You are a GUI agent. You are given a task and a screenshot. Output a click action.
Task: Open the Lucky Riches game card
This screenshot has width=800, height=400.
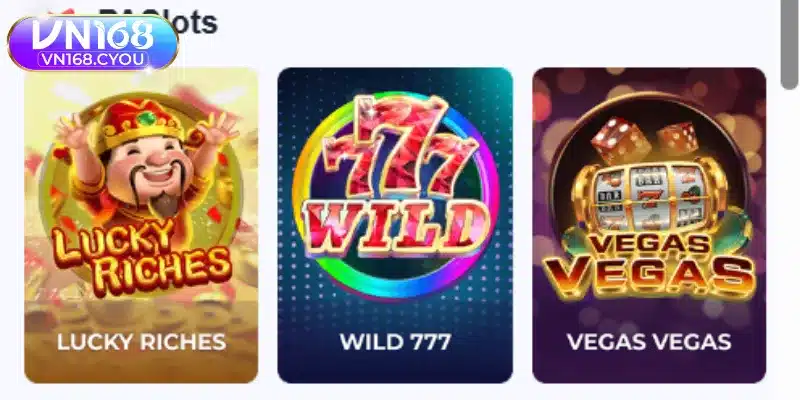click(x=141, y=225)
